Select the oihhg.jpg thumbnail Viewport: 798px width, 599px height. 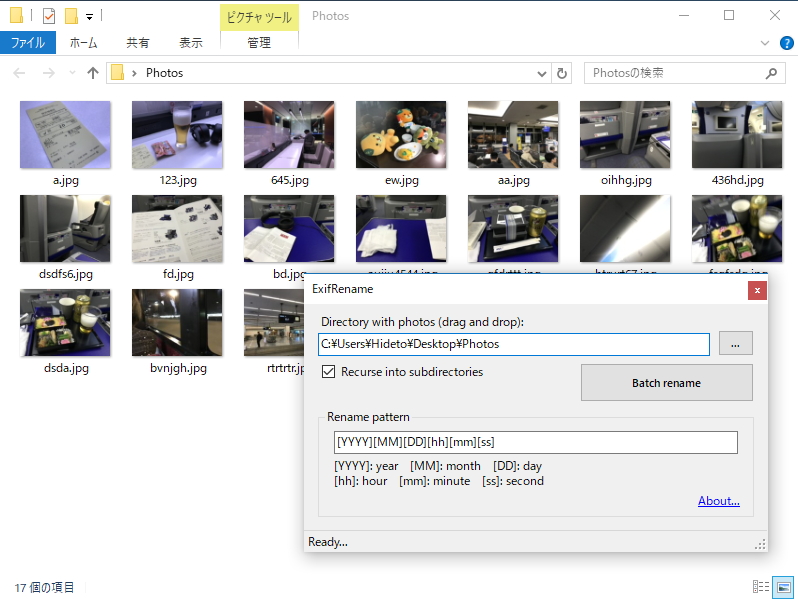(625, 135)
